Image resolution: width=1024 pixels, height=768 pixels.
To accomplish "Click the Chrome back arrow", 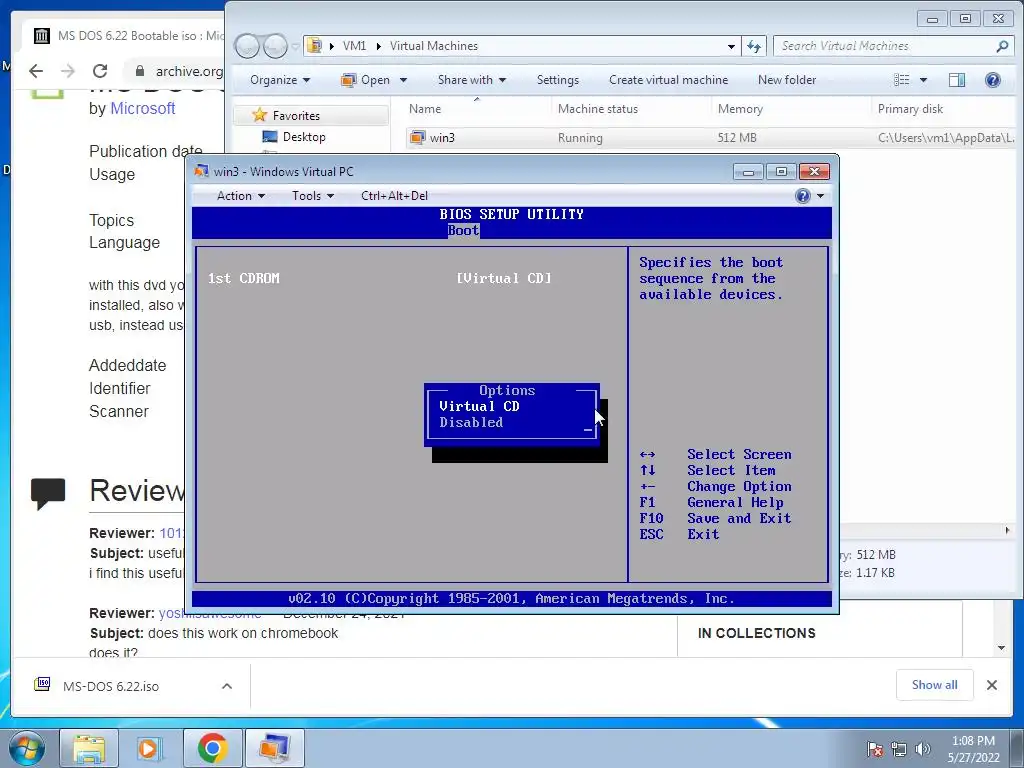I will pos(36,71).
